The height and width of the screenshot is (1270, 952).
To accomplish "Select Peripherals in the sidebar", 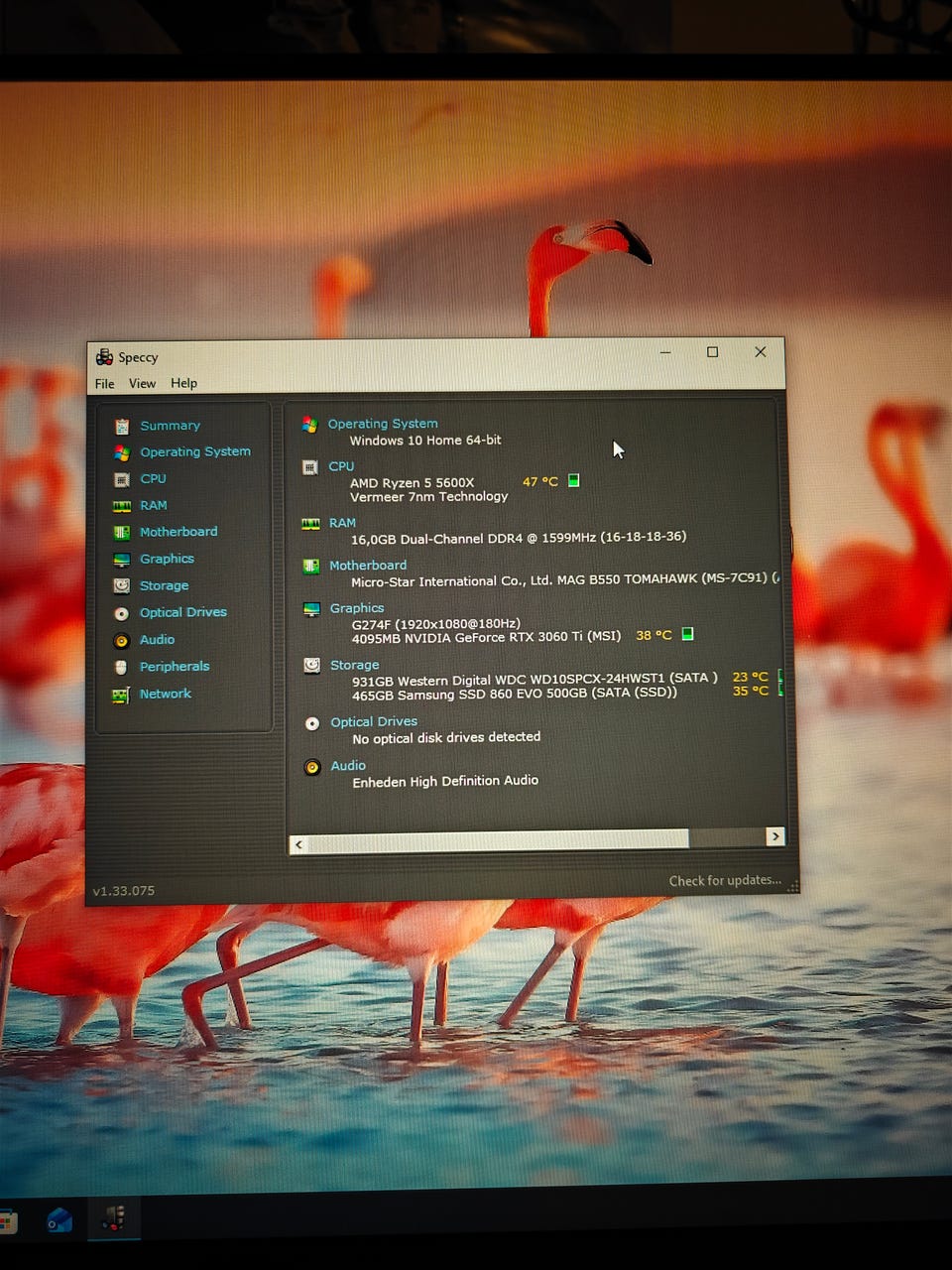I will [175, 667].
